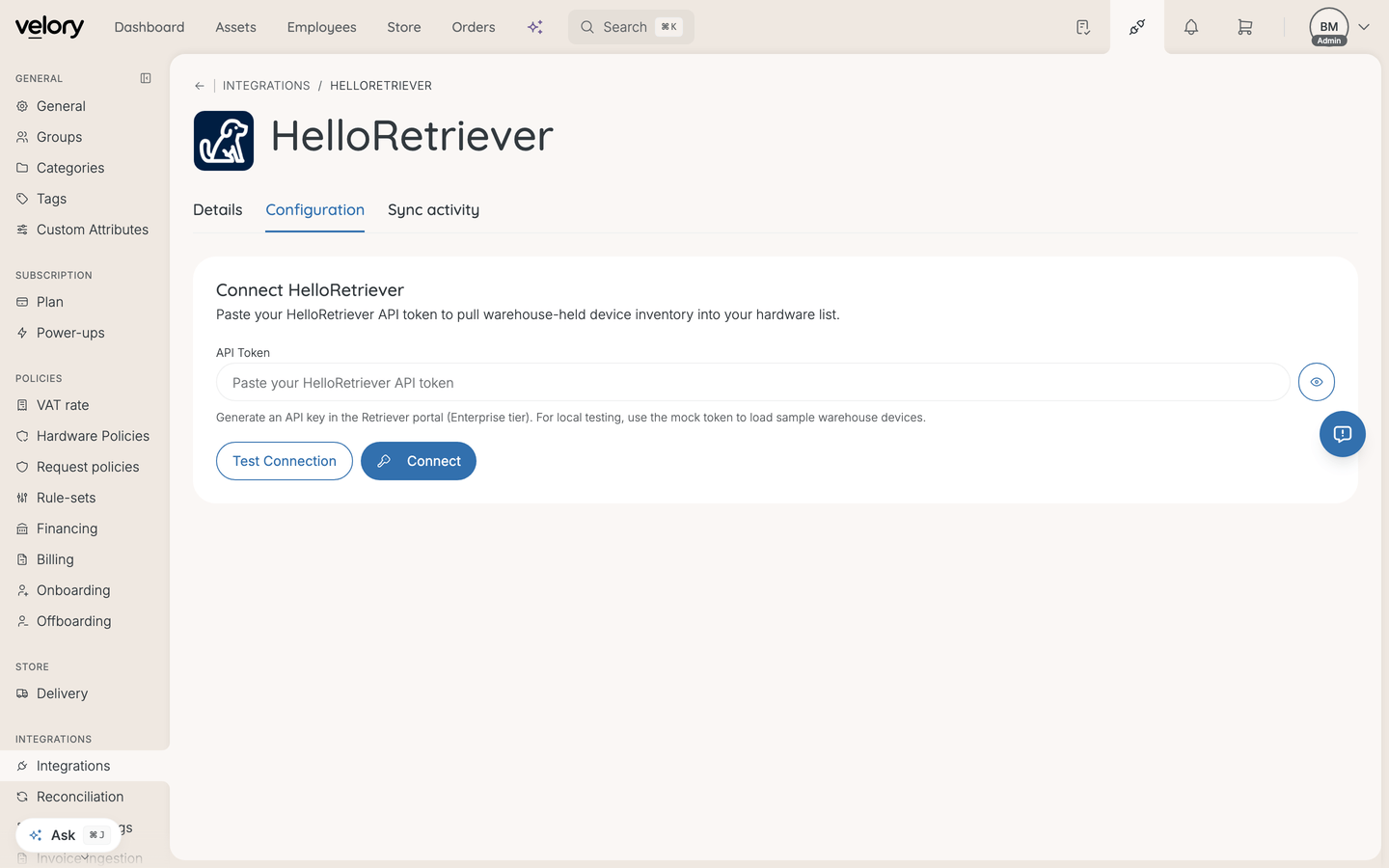The image size is (1389, 868).
Task: Open the feedback chat bubble button
Action: (1343, 434)
